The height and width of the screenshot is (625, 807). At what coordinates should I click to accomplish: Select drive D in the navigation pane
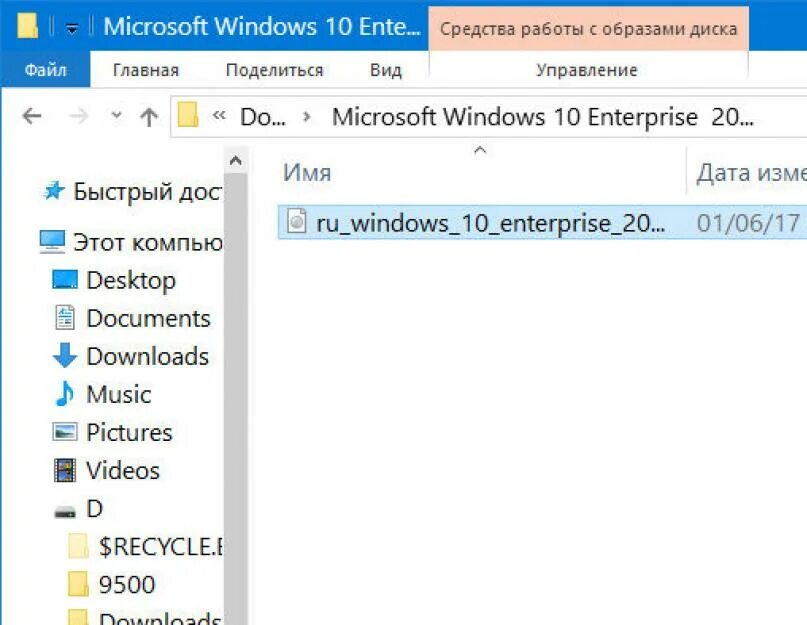(95, 509)
